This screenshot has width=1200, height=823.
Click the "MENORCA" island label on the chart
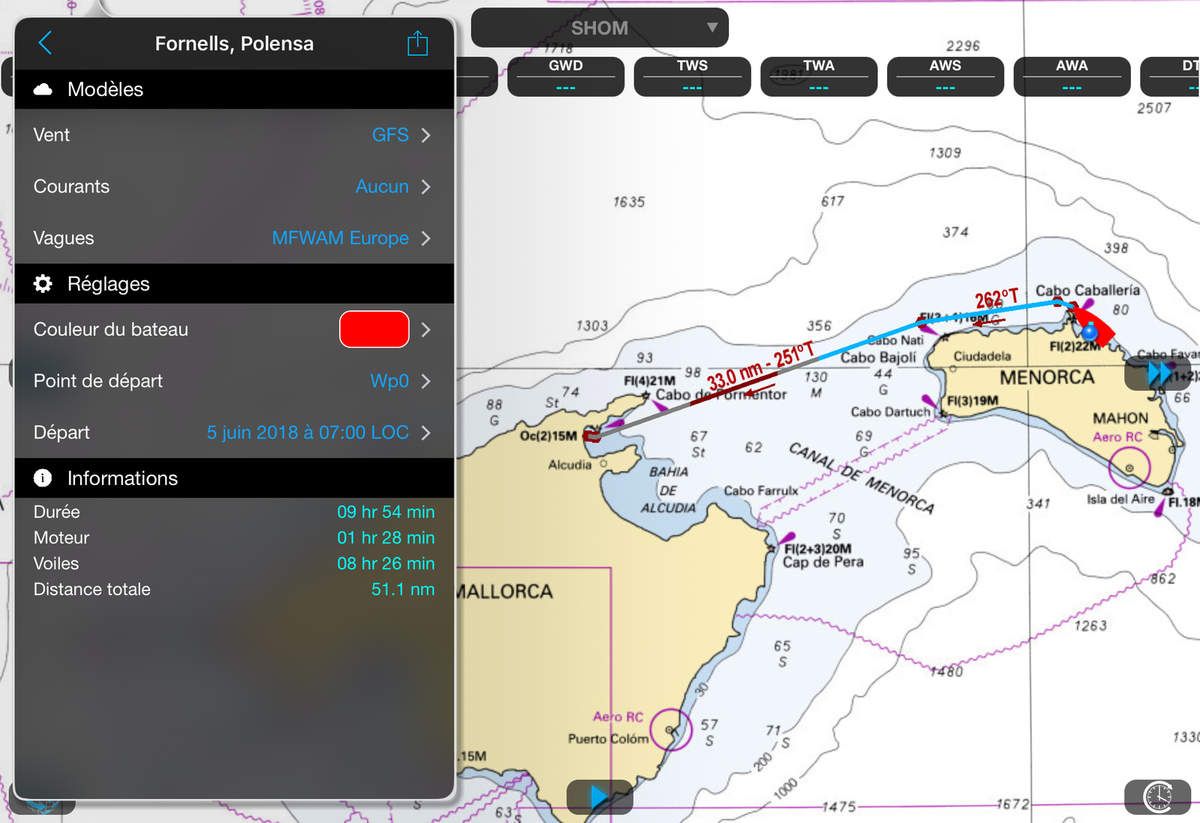coord(1047,378)
